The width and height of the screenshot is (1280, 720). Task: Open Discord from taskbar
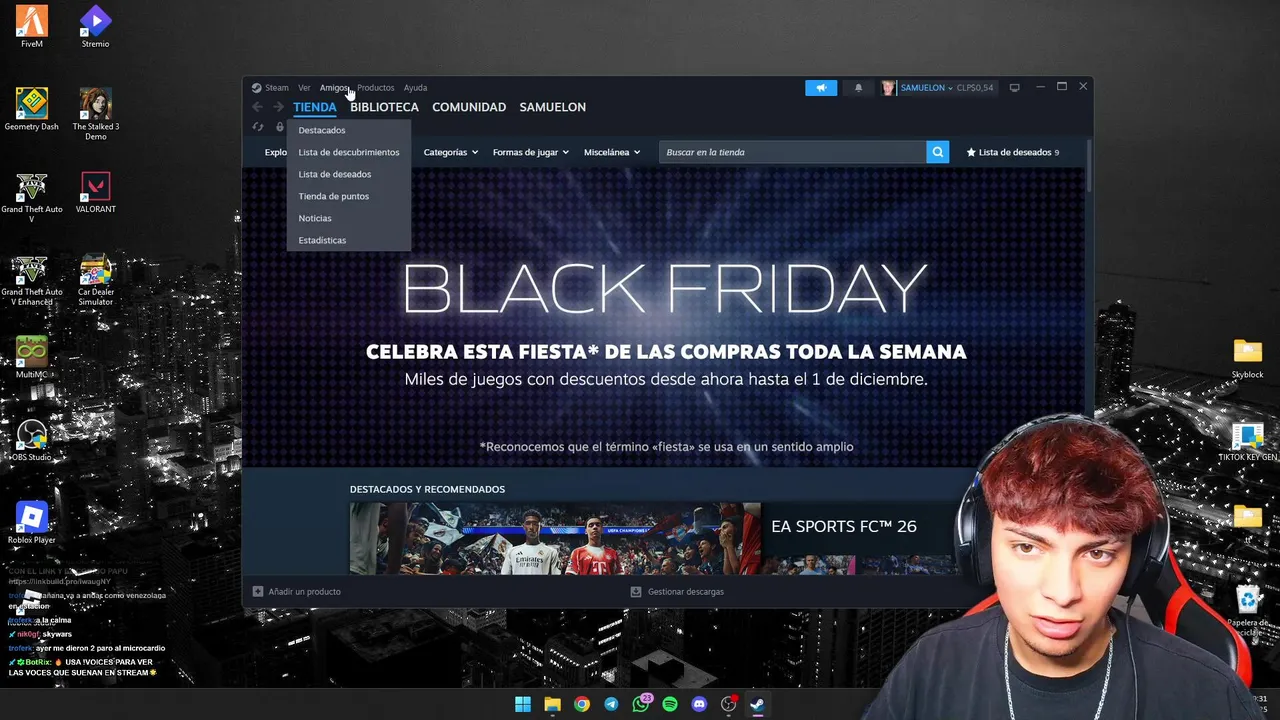coord(699,704)
